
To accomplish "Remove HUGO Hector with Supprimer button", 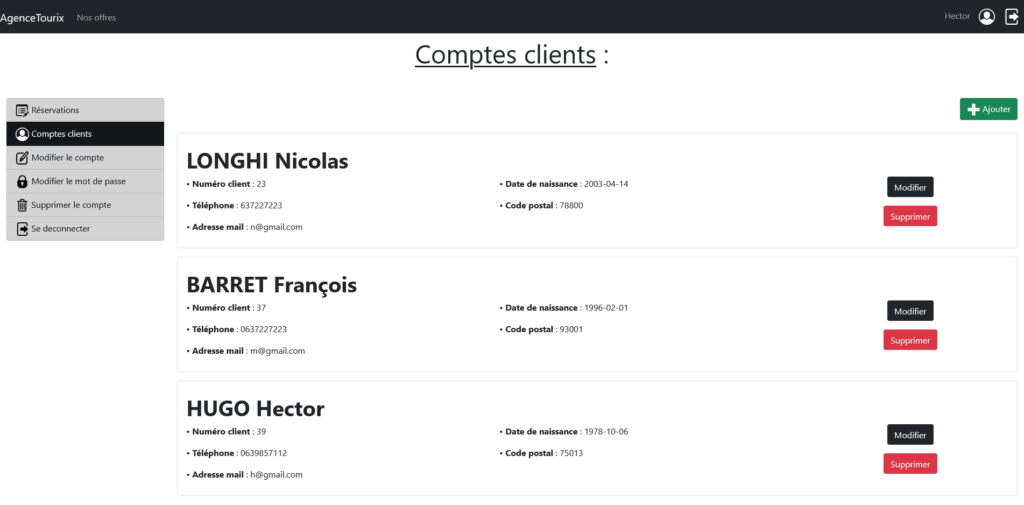I will coord(909,464).
